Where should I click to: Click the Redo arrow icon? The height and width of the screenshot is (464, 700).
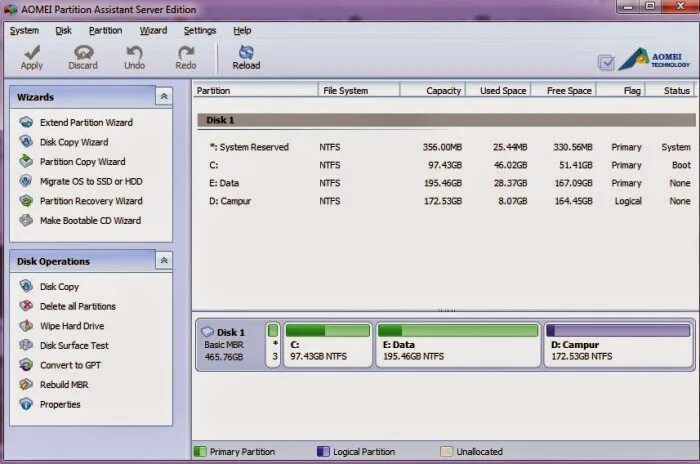tap(186, 52)
